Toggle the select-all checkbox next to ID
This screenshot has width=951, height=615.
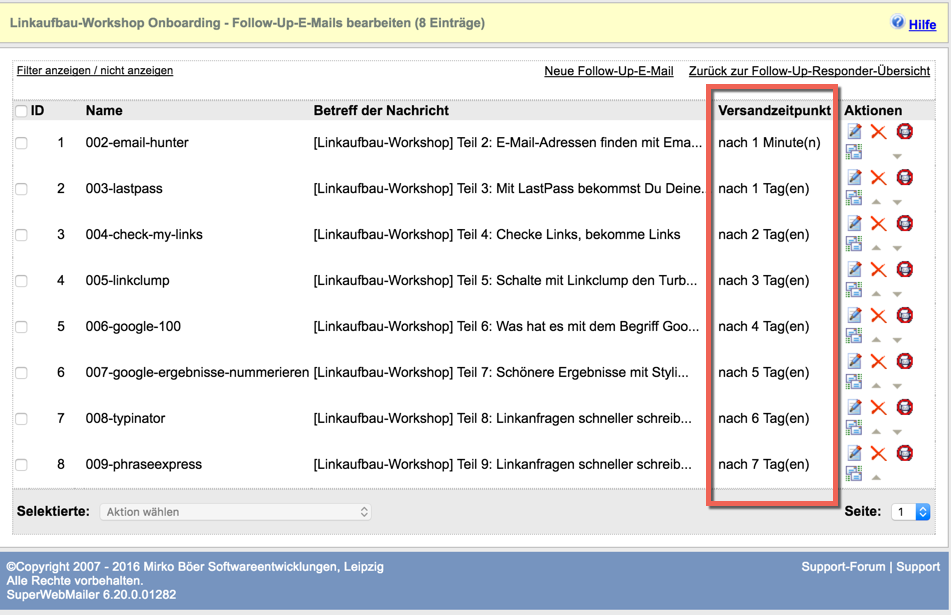pyautogui.click(x=21, y=111)
